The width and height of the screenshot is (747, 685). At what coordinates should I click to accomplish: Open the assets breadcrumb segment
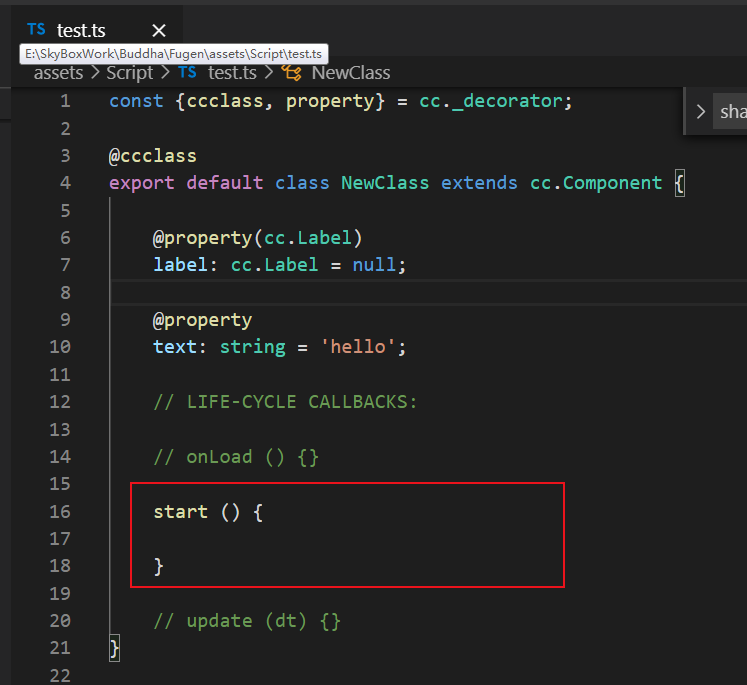pyautogui.click(x=58, y=73)
